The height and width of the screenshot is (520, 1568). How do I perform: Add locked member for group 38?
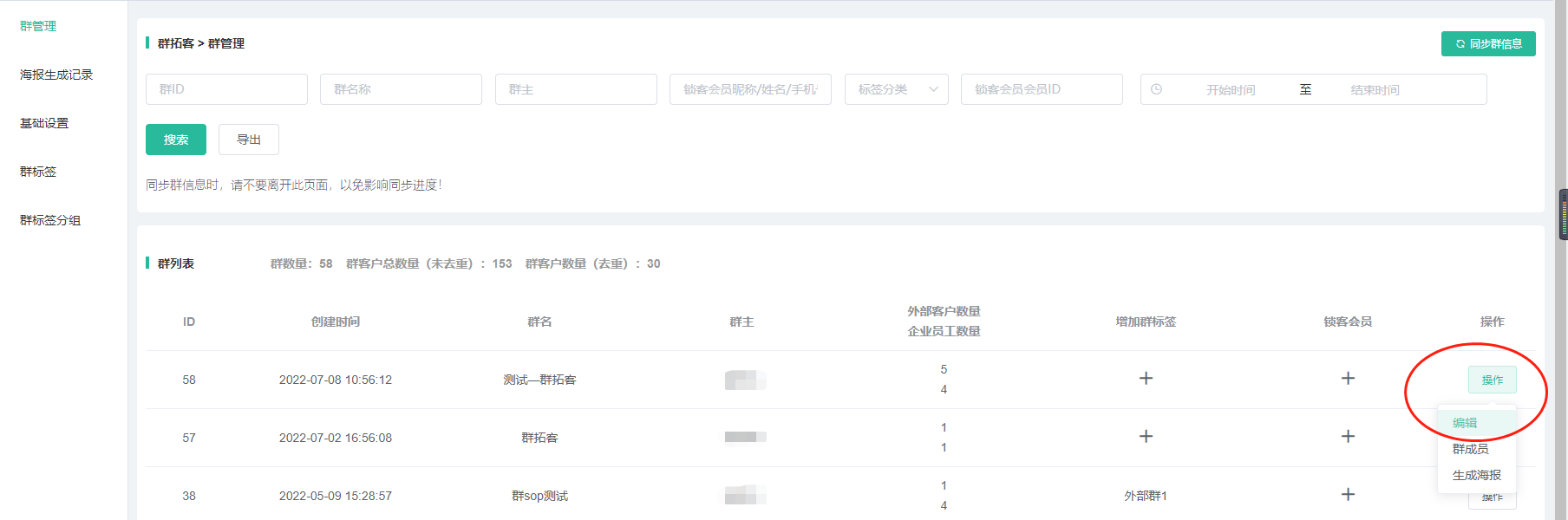1348,495
